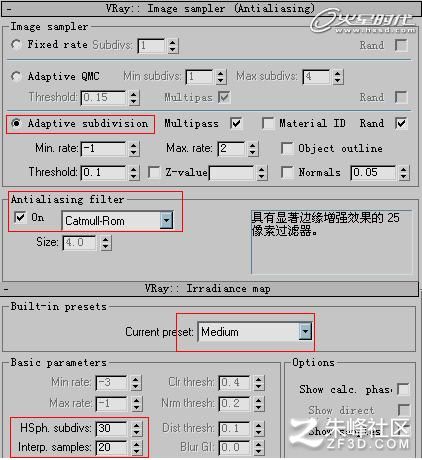Image resolution: width=422 pixels, height=460 pixels.
Task: Enable the Z-value checkbox
Action: pos(154,172)
